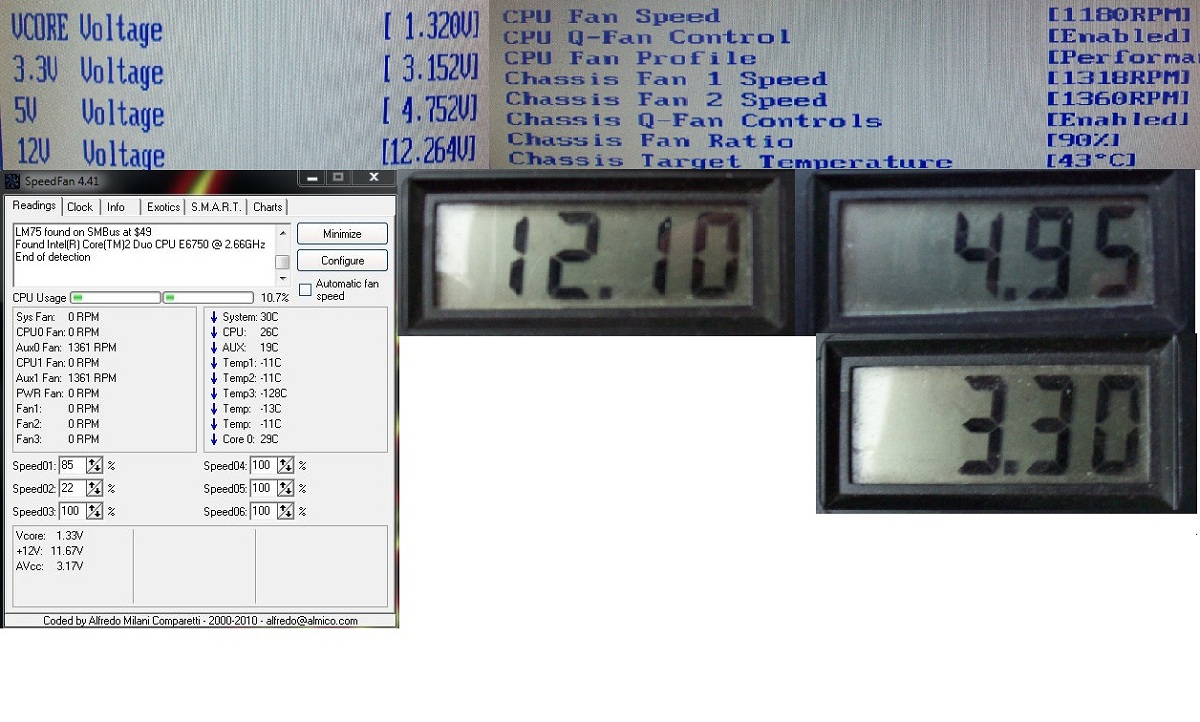The height and width of the screenshot is (722, 1200).
Task: Select the Charts tab
Action: point(268,207)
